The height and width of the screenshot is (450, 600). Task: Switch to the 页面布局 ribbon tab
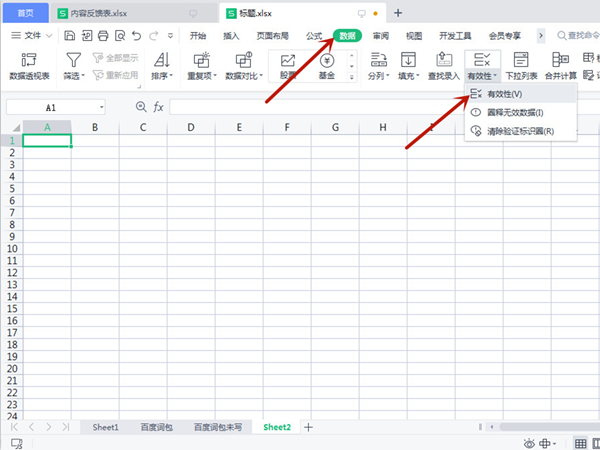click(x=271, y=35)
